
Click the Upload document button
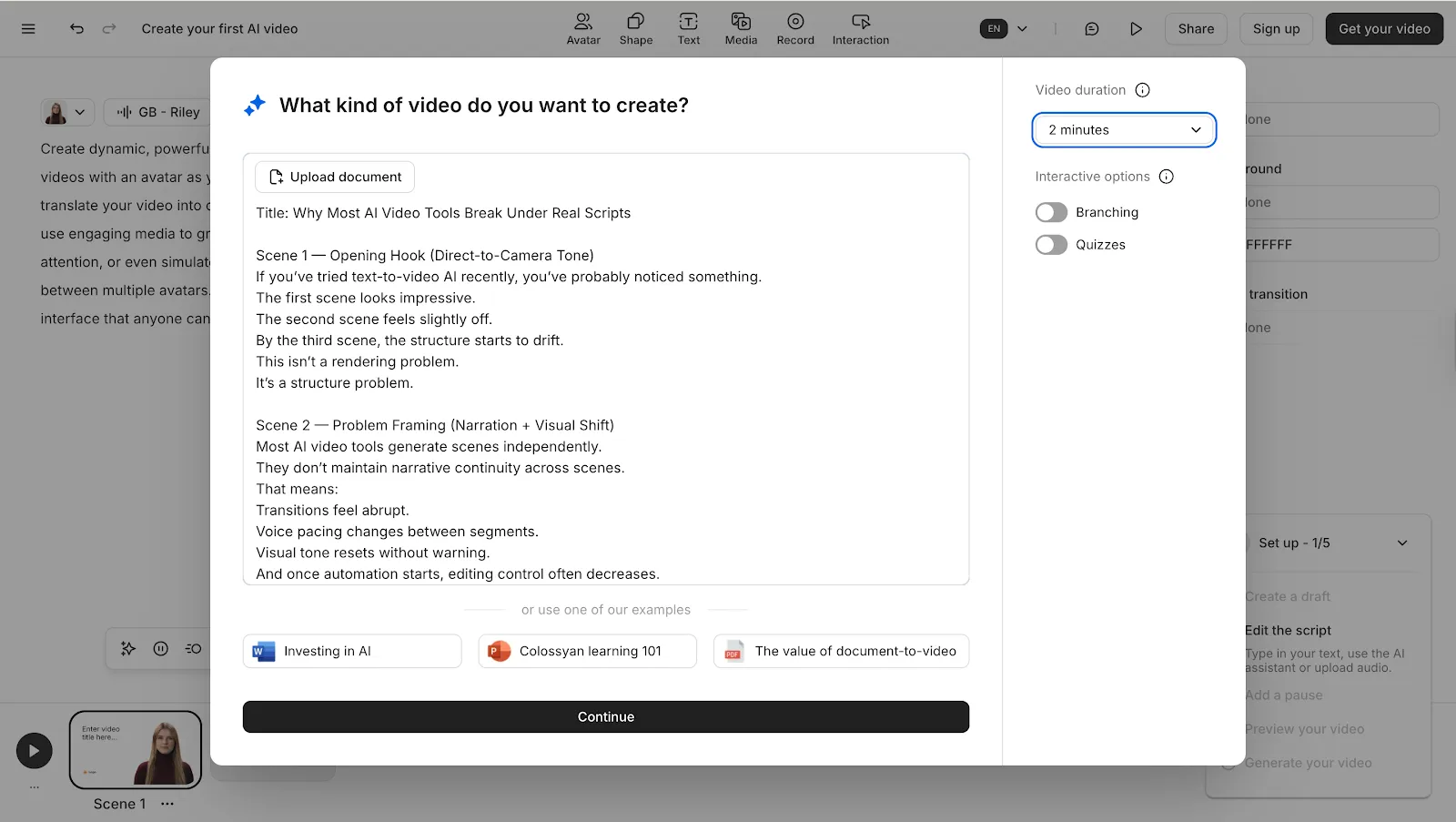coord(335,178)
